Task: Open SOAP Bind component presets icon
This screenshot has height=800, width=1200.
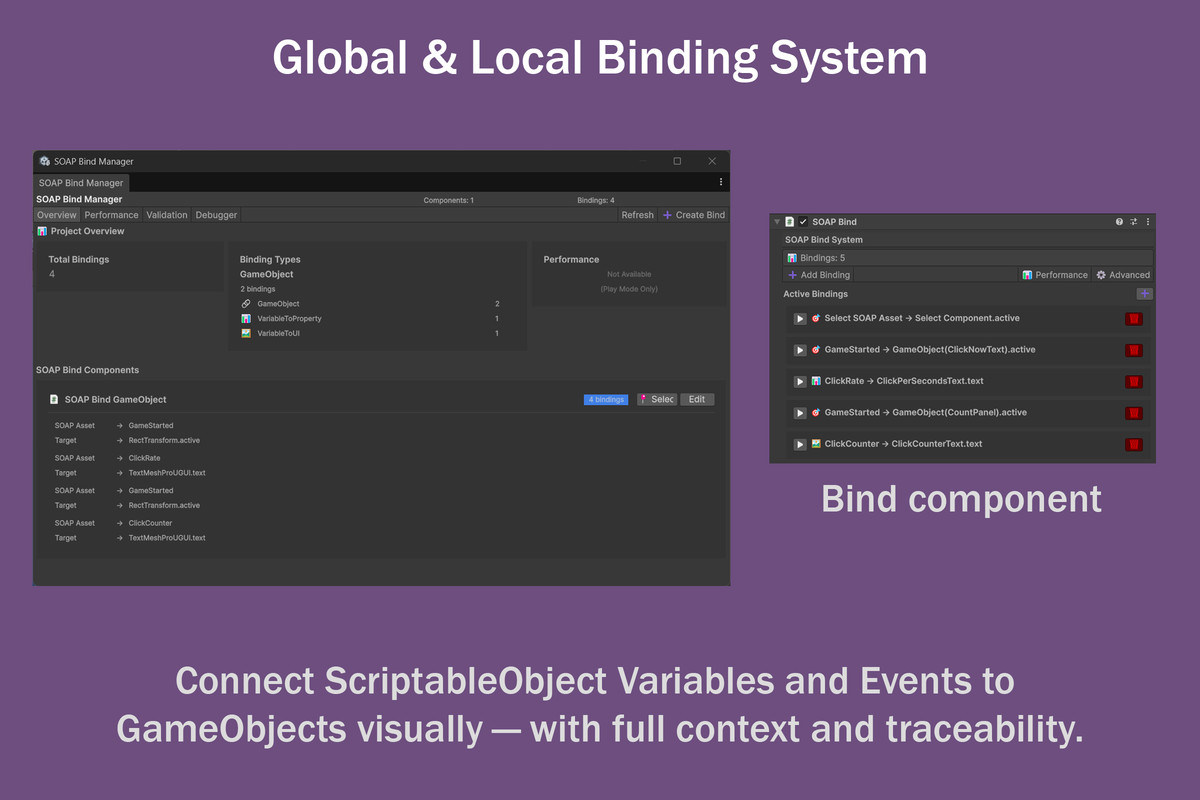Action: click(x=1134, y=222)
